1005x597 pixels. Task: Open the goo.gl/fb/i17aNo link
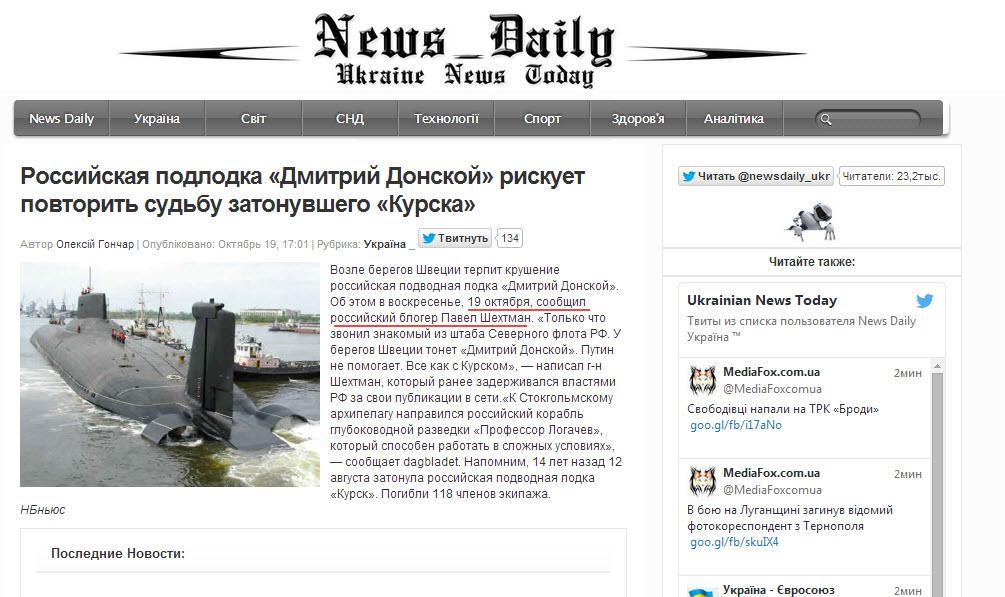click(x=736, y=425)
